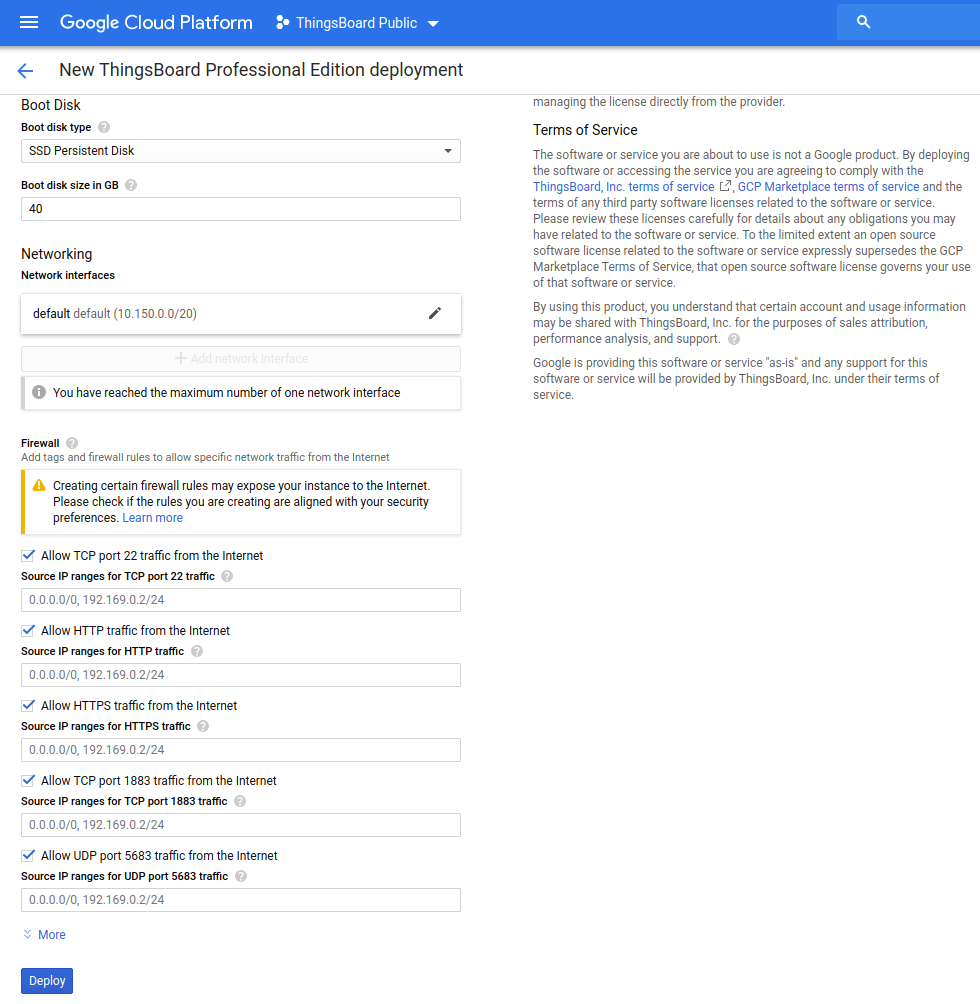
Task: Open ThingsBoard, Inc. terms of service link
Action: 623,186
